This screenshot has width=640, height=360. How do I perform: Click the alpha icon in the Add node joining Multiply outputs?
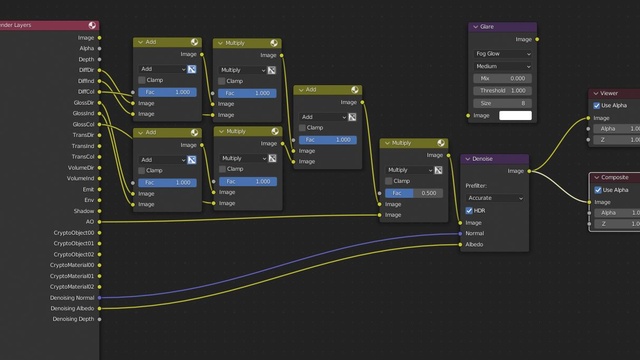click(352, 117)
